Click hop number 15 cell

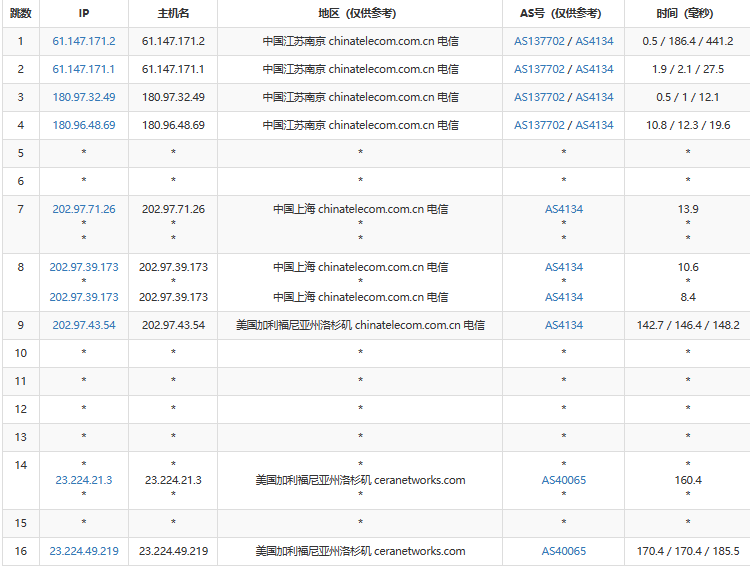coord(21,523)
